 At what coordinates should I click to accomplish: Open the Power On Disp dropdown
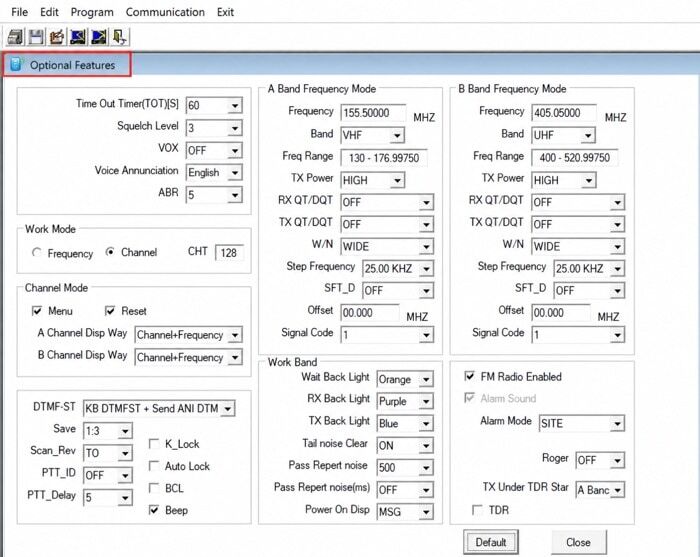405,511
